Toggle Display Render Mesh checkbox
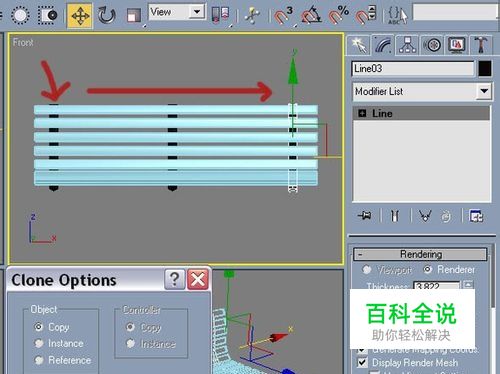Image resolution: width=500 pixels, height=374 pixels. coord(362,362)
